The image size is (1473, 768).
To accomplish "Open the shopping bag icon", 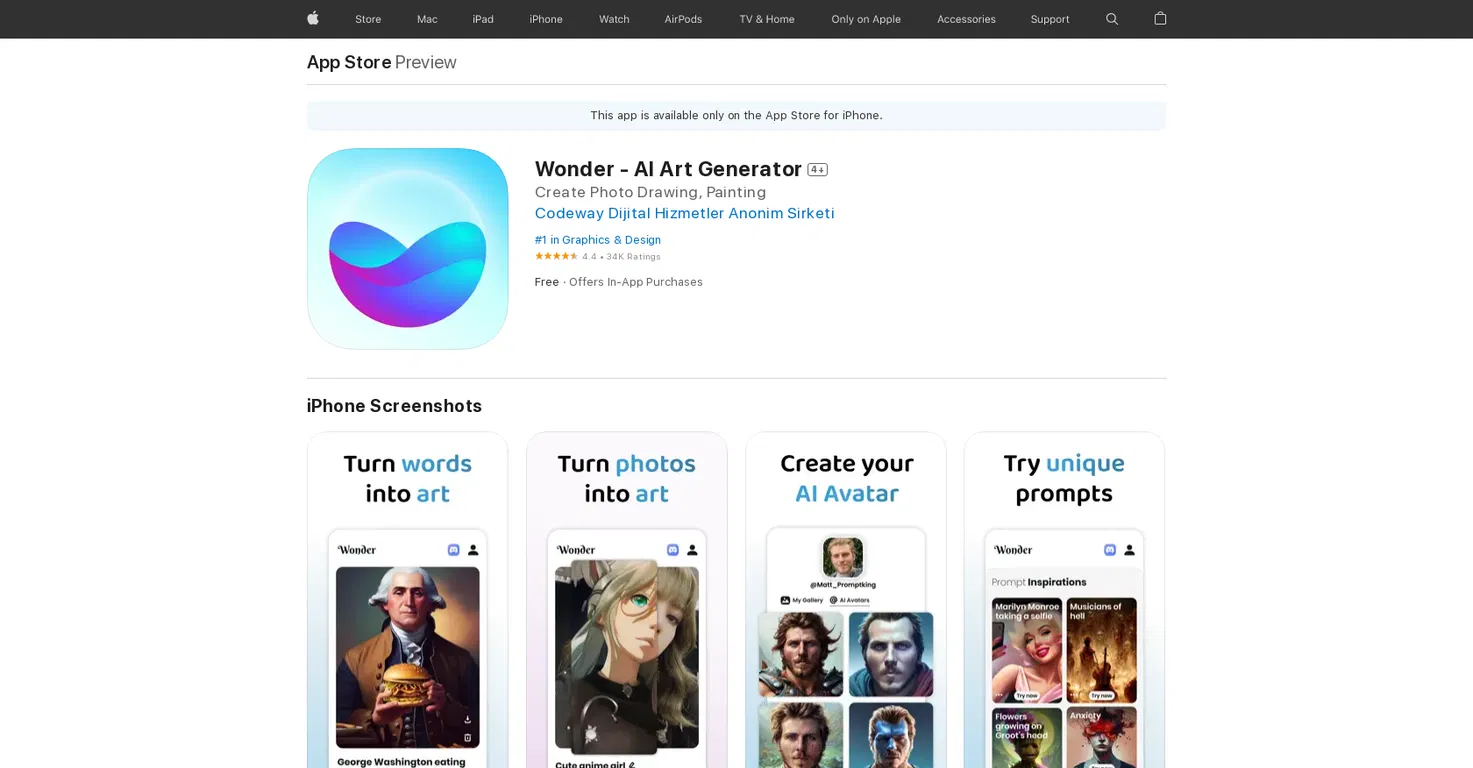I will click(1160, 18).
